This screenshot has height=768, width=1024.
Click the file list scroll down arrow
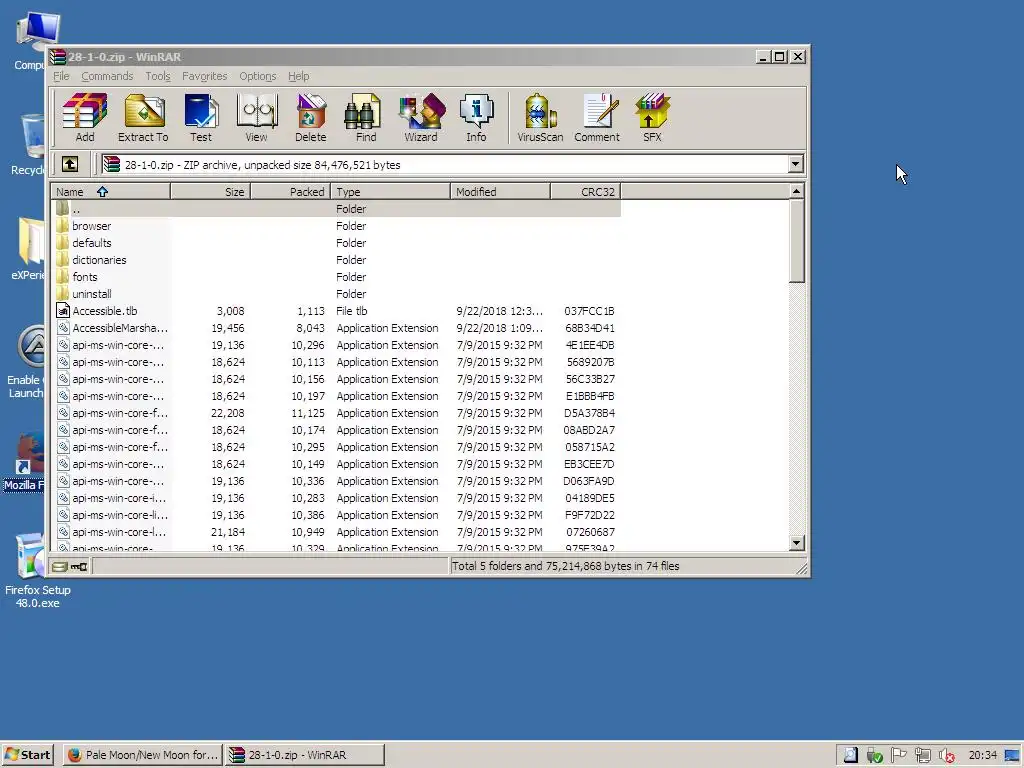796,543
